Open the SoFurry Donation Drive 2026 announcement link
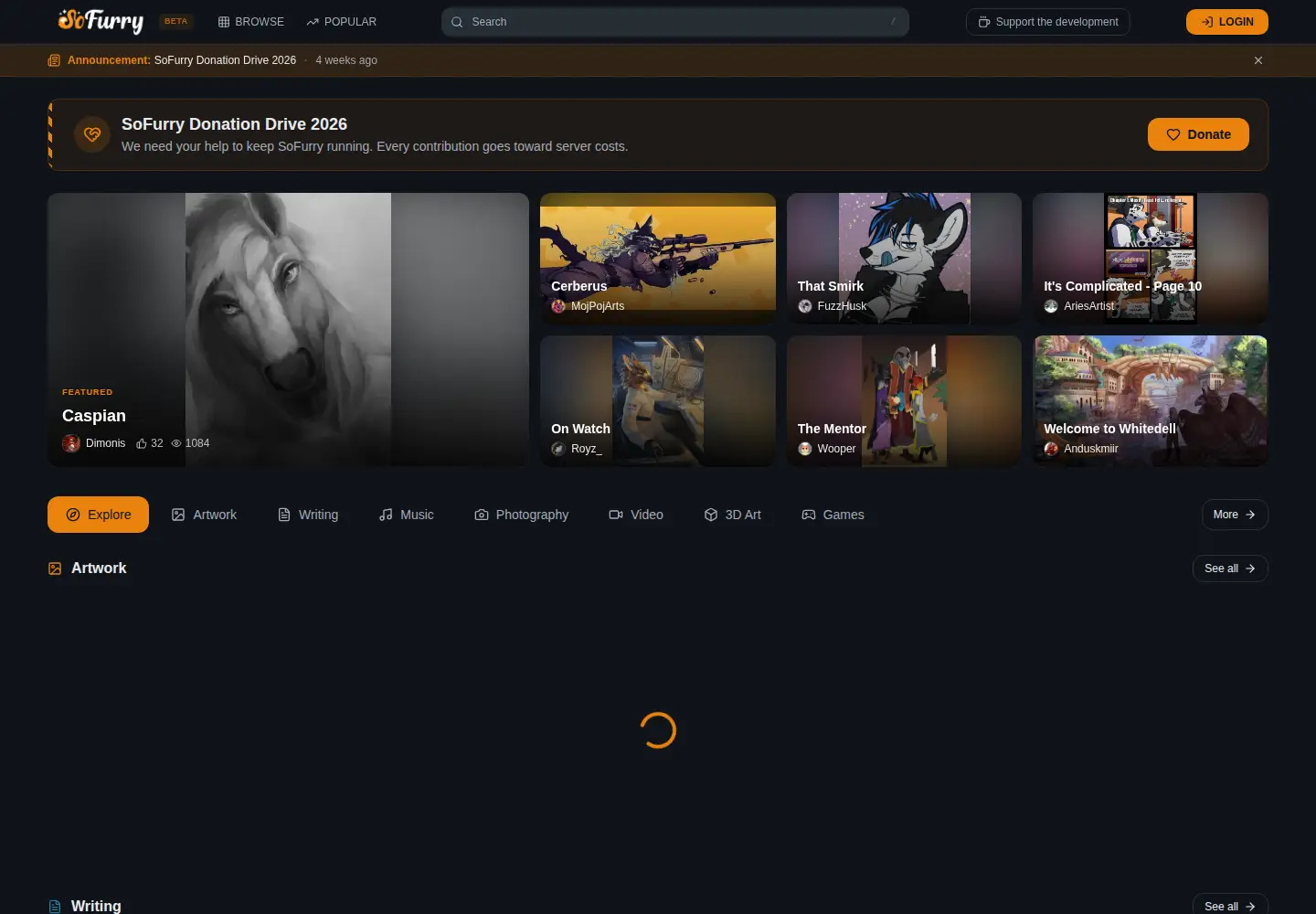1316x914 pixels. [225, 60]
